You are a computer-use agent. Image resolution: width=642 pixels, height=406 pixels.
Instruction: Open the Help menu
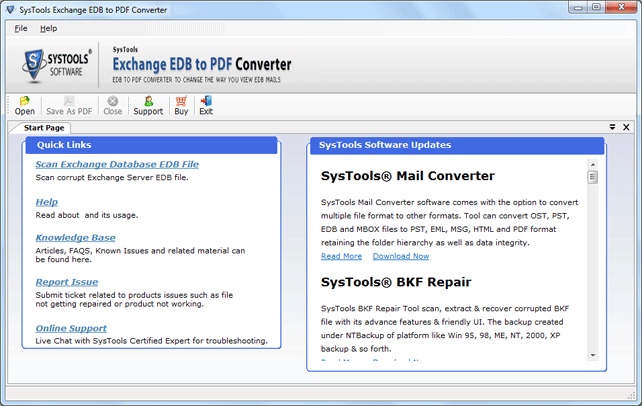48,28
